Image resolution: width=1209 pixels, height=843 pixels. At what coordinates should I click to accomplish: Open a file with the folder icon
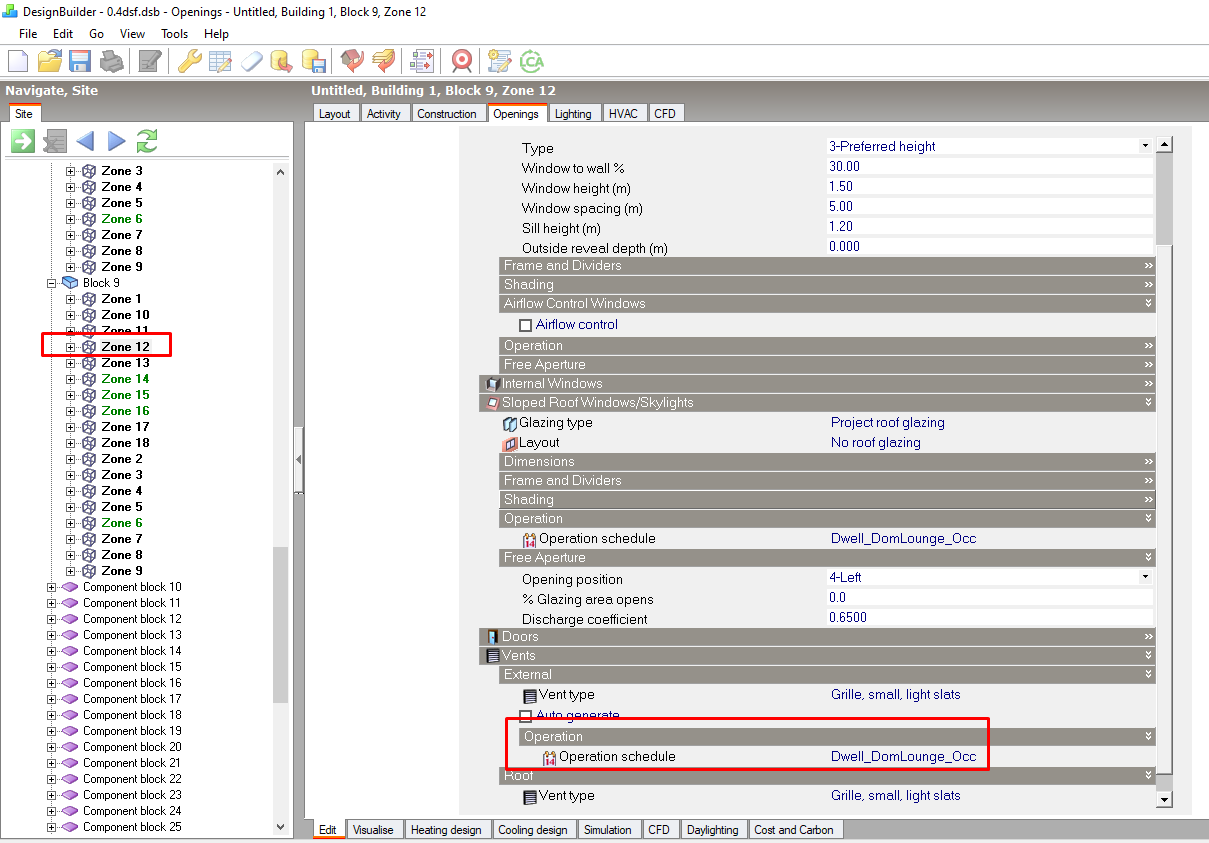click(49, 61)
